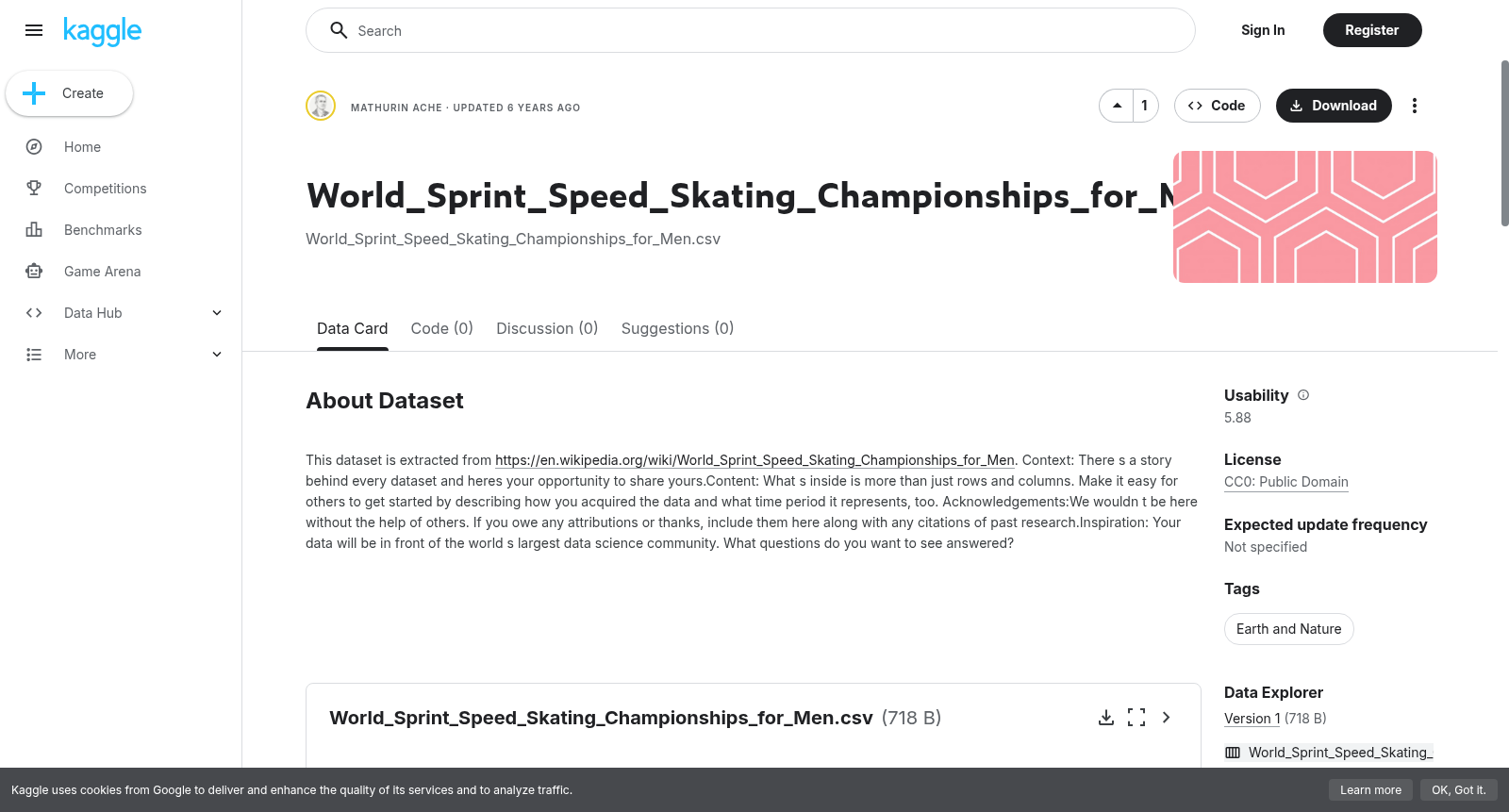Click the Data Hub code icon
This screenshot has height=812, width=1509.
34,313
